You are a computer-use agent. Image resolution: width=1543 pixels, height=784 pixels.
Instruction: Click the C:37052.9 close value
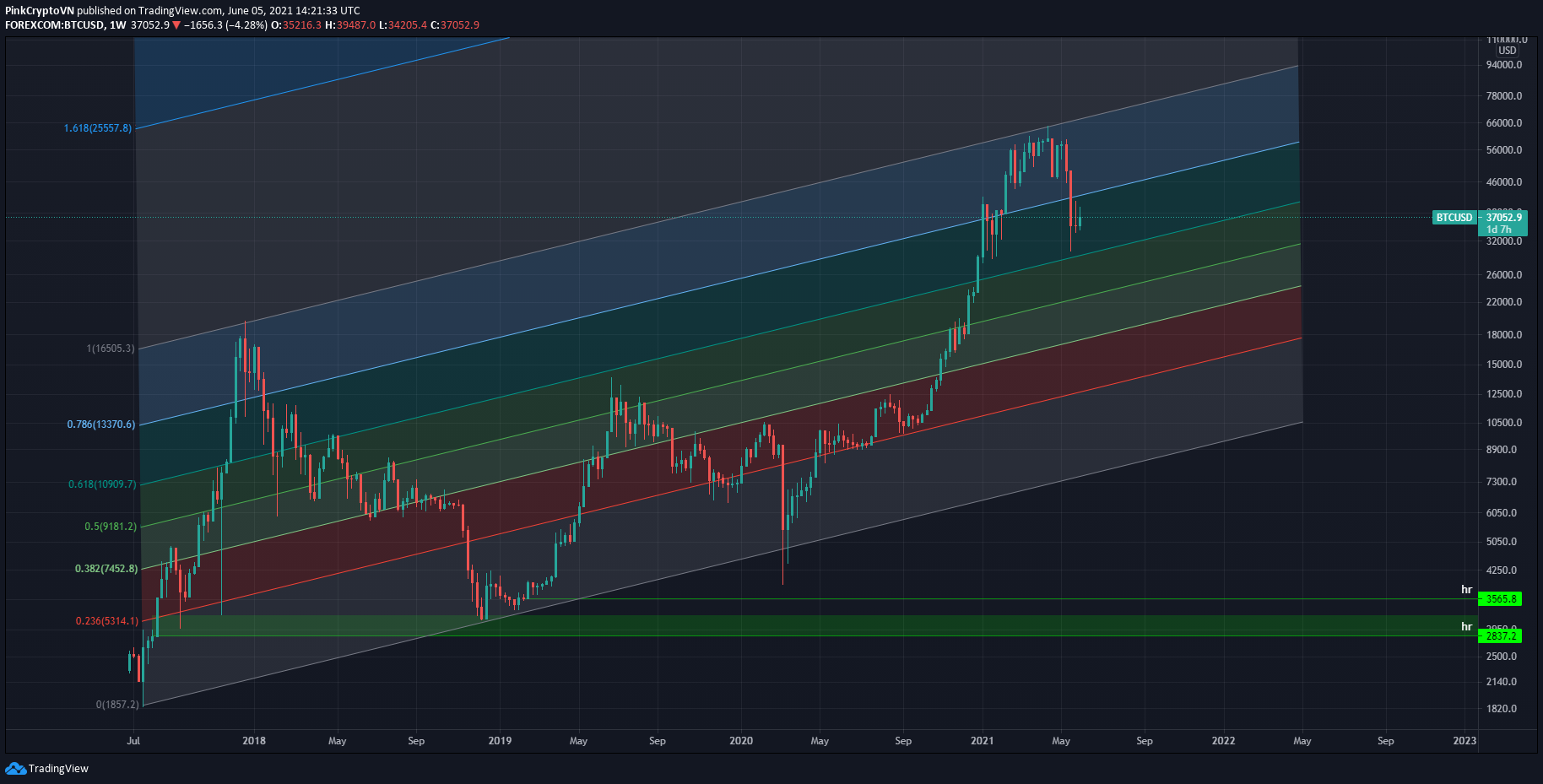(455, 25)
